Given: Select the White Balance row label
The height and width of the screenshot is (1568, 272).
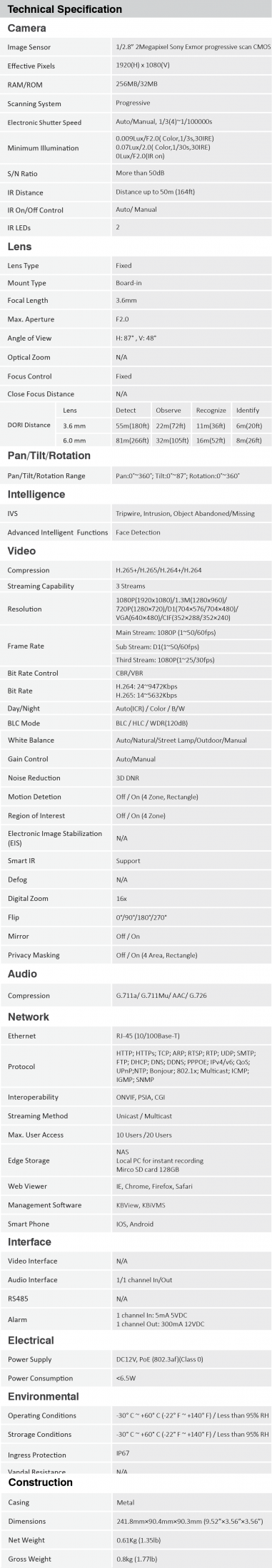Looking at the screenshot, I should pyautogui.click(x=31, y=740).
